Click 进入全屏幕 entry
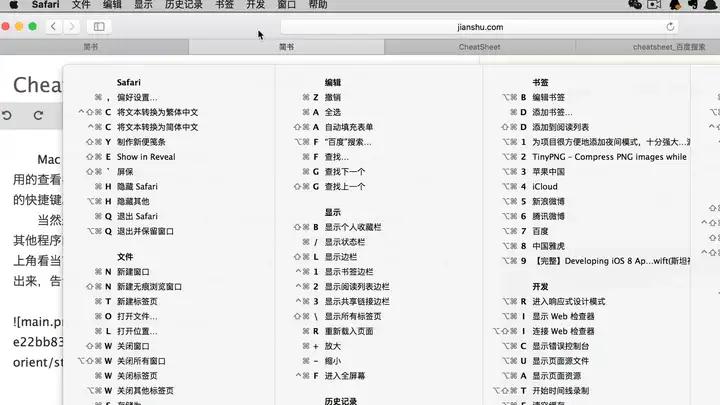The image size is (720, 405). [345, 376]
